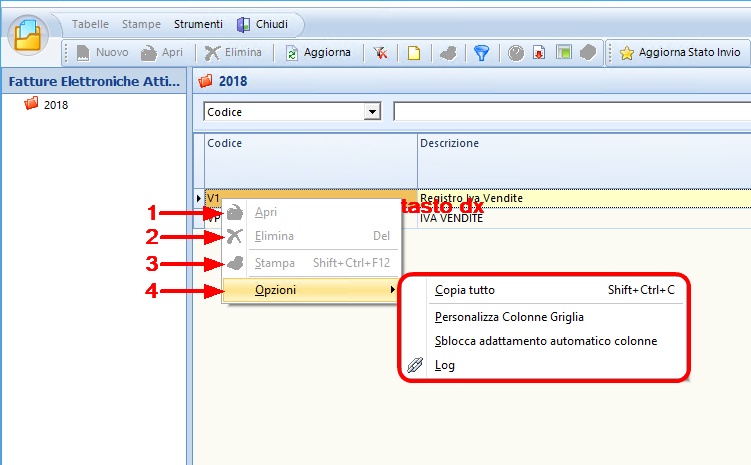Click the Chiudi menu item
751x465 pixels.
pyautogui.click(x=264, y=24)
